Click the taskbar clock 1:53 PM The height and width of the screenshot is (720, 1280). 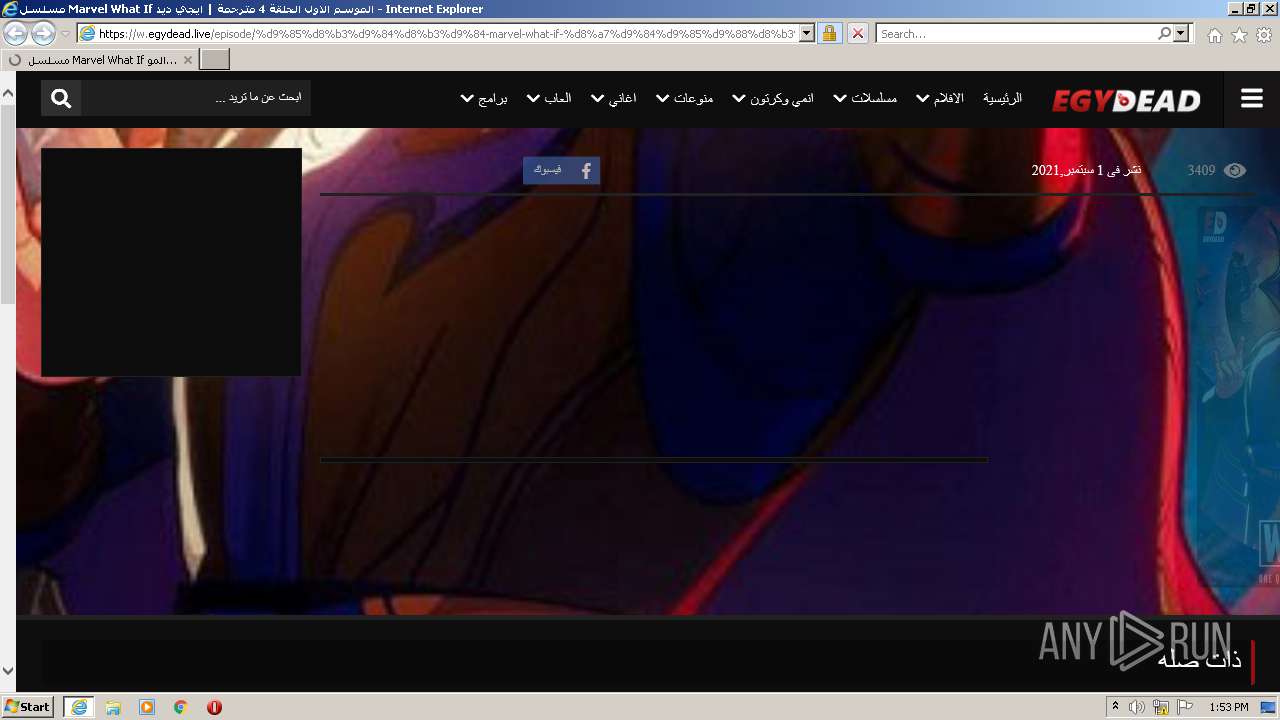[x=1229, y=707]
